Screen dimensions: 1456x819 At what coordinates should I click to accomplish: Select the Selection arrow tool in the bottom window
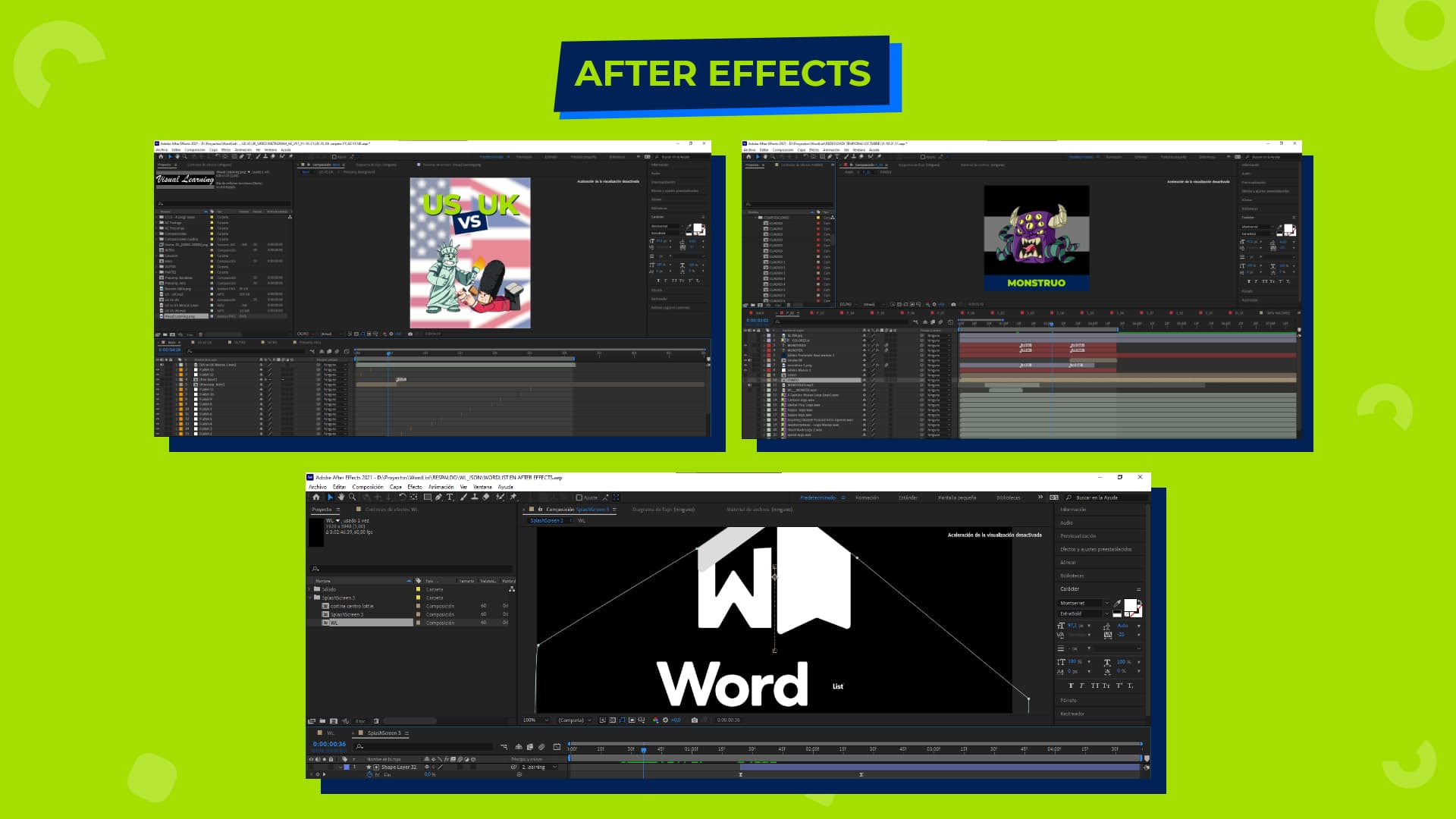click(330, 497)
